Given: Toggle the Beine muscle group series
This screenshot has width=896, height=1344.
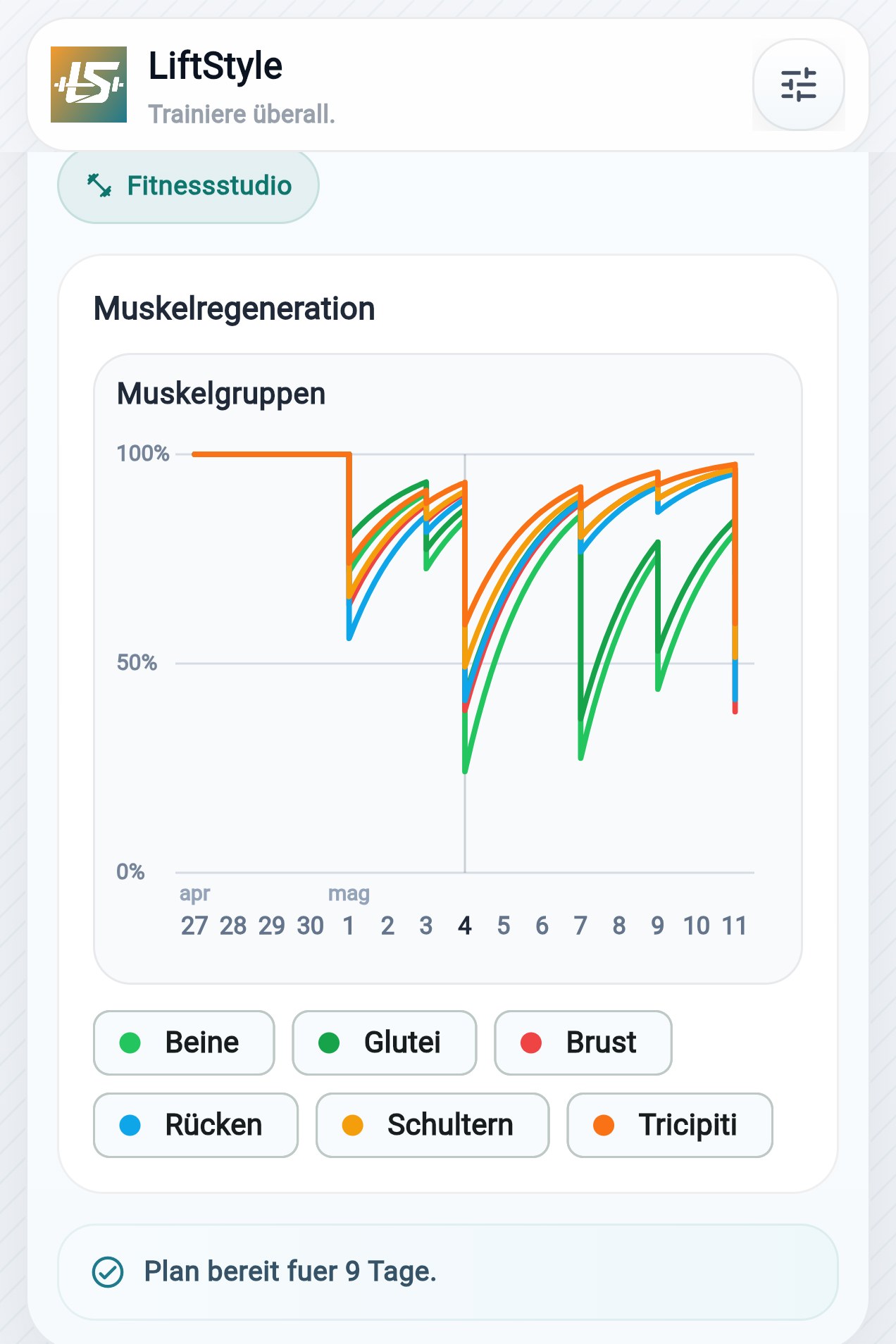Looking at the screenshot, I should (184, 1043).
